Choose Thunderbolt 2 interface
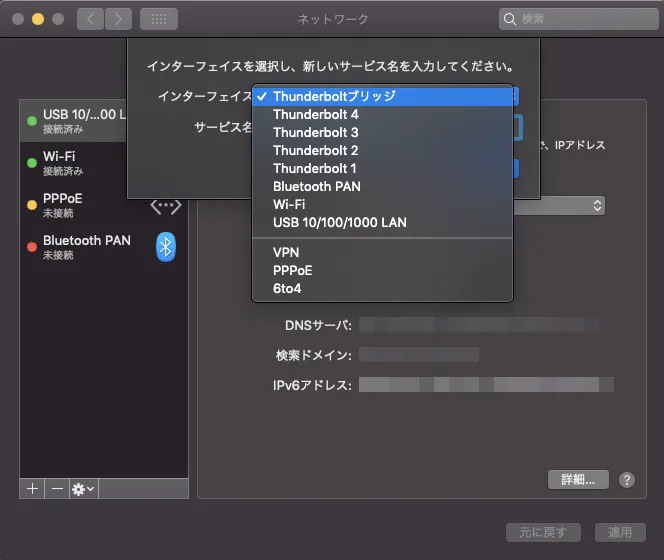Image resolution: width=664 pixels, height=560 pixels. [x=382, y=150]
